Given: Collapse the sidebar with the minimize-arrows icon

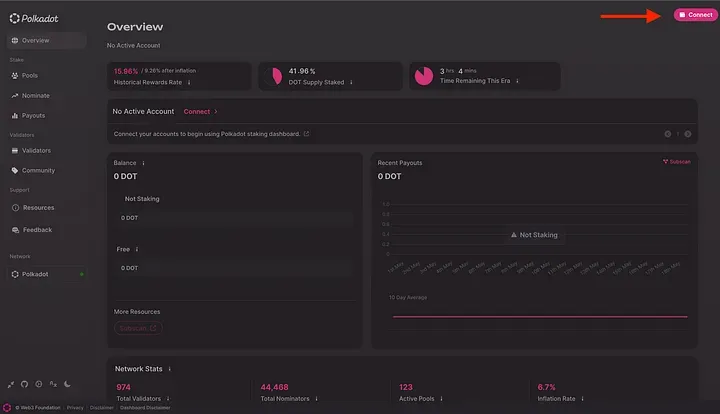Looking at the screenshot, I should click(11, 384).
